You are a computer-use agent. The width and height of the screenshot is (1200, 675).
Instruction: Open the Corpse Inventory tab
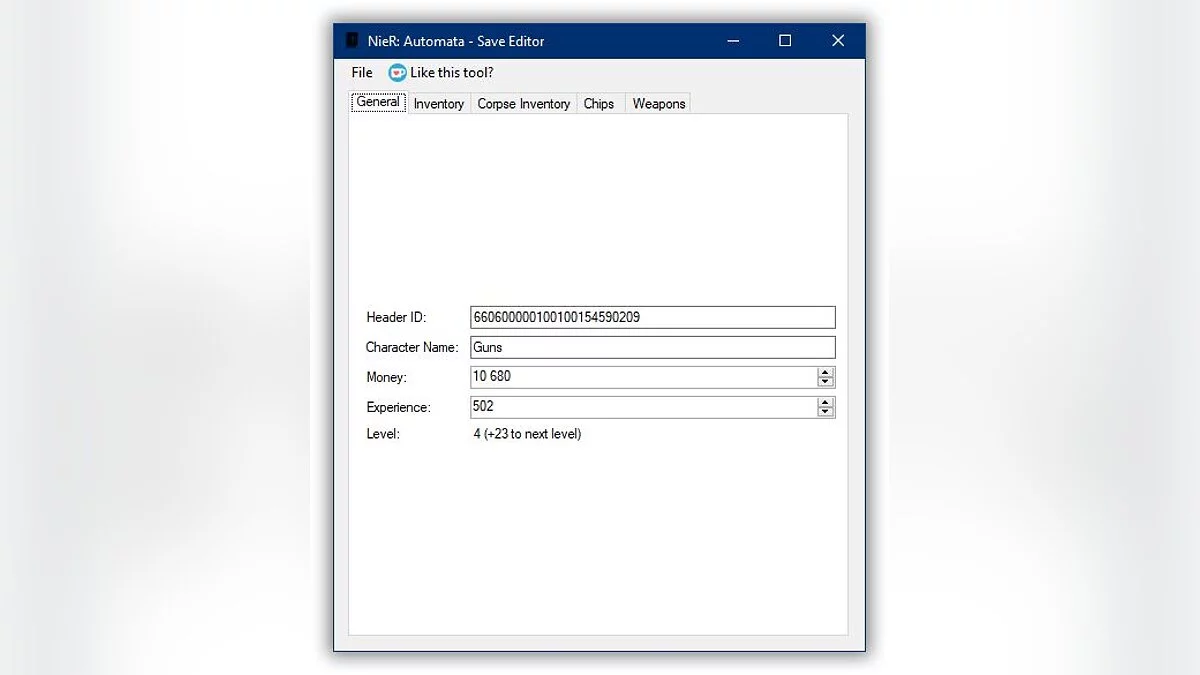524,104
